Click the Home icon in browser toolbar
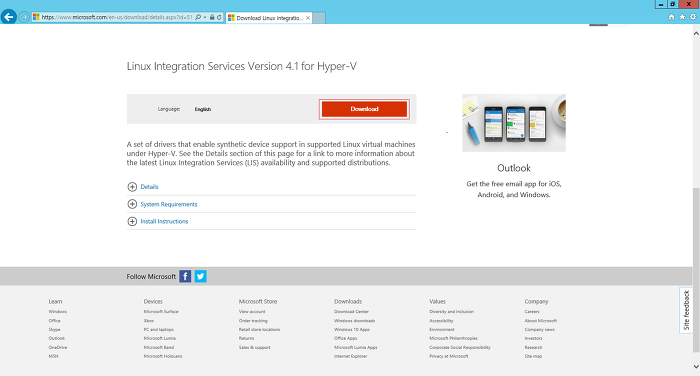 click(x=671, y=17)
